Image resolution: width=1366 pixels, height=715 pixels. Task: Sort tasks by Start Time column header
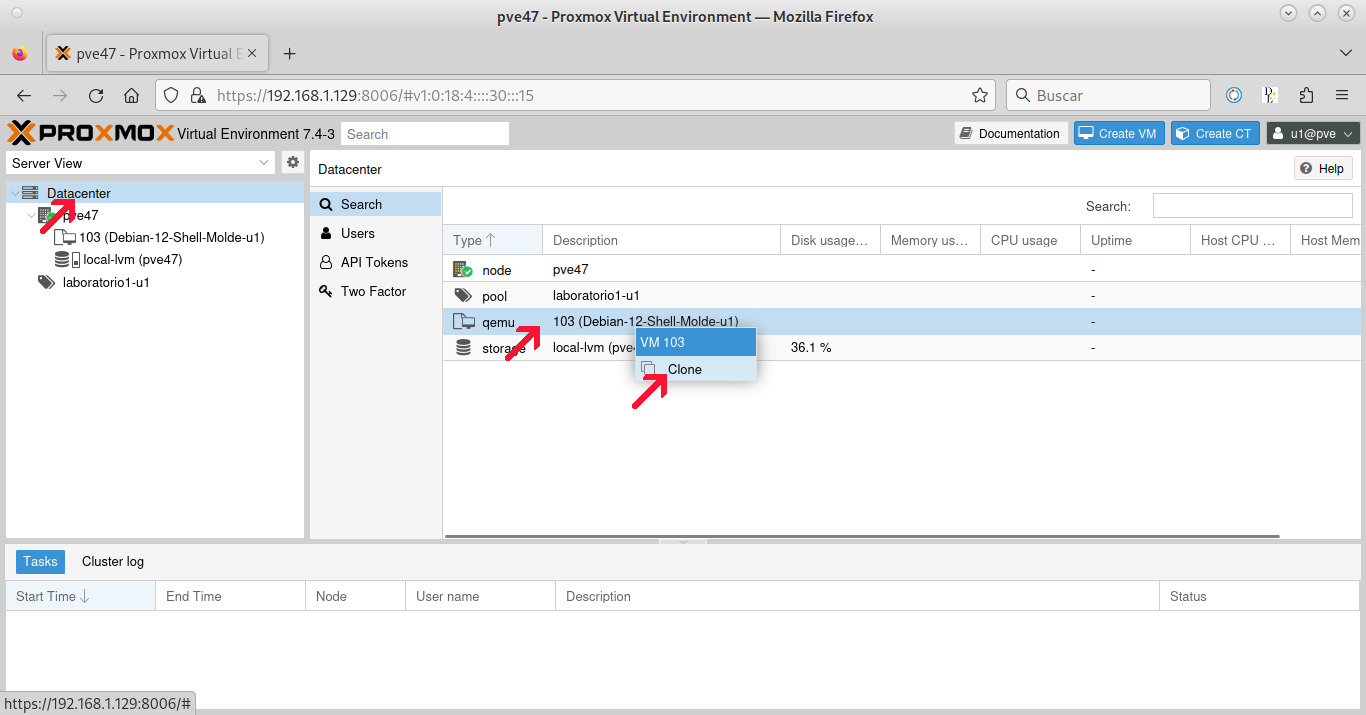coord(80,596)
